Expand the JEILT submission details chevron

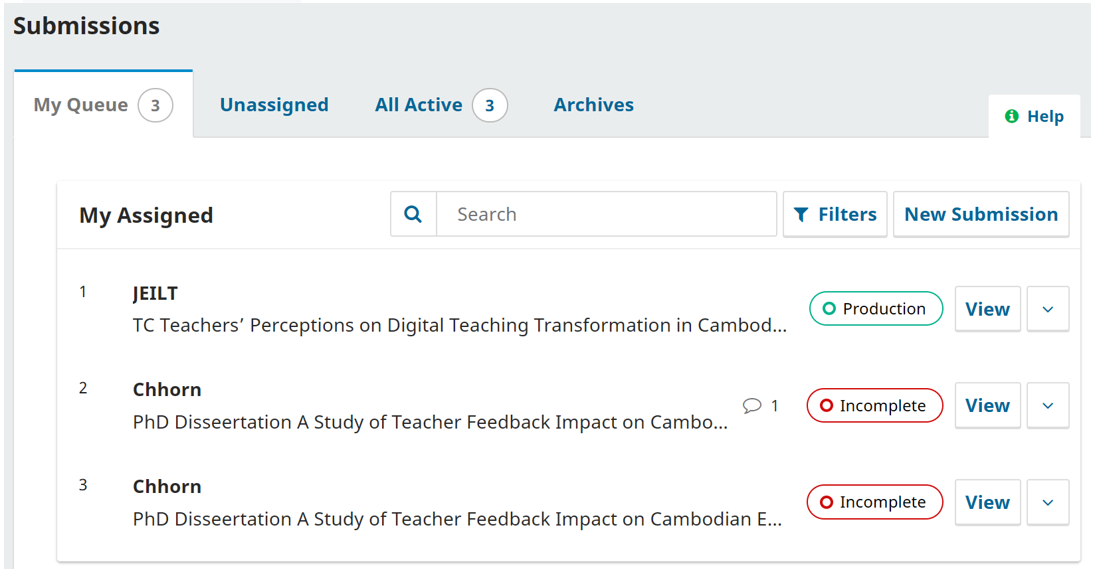(x=1048, y=309)
